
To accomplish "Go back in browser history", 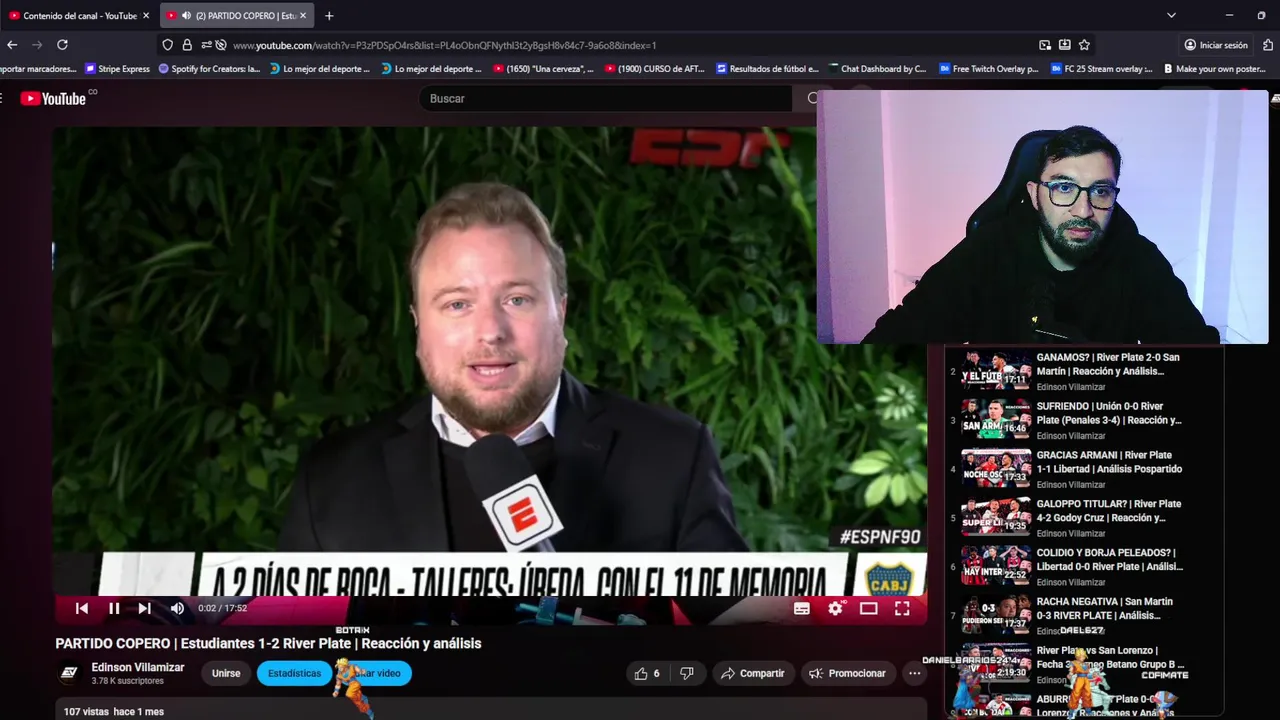I will click(12, 45).
